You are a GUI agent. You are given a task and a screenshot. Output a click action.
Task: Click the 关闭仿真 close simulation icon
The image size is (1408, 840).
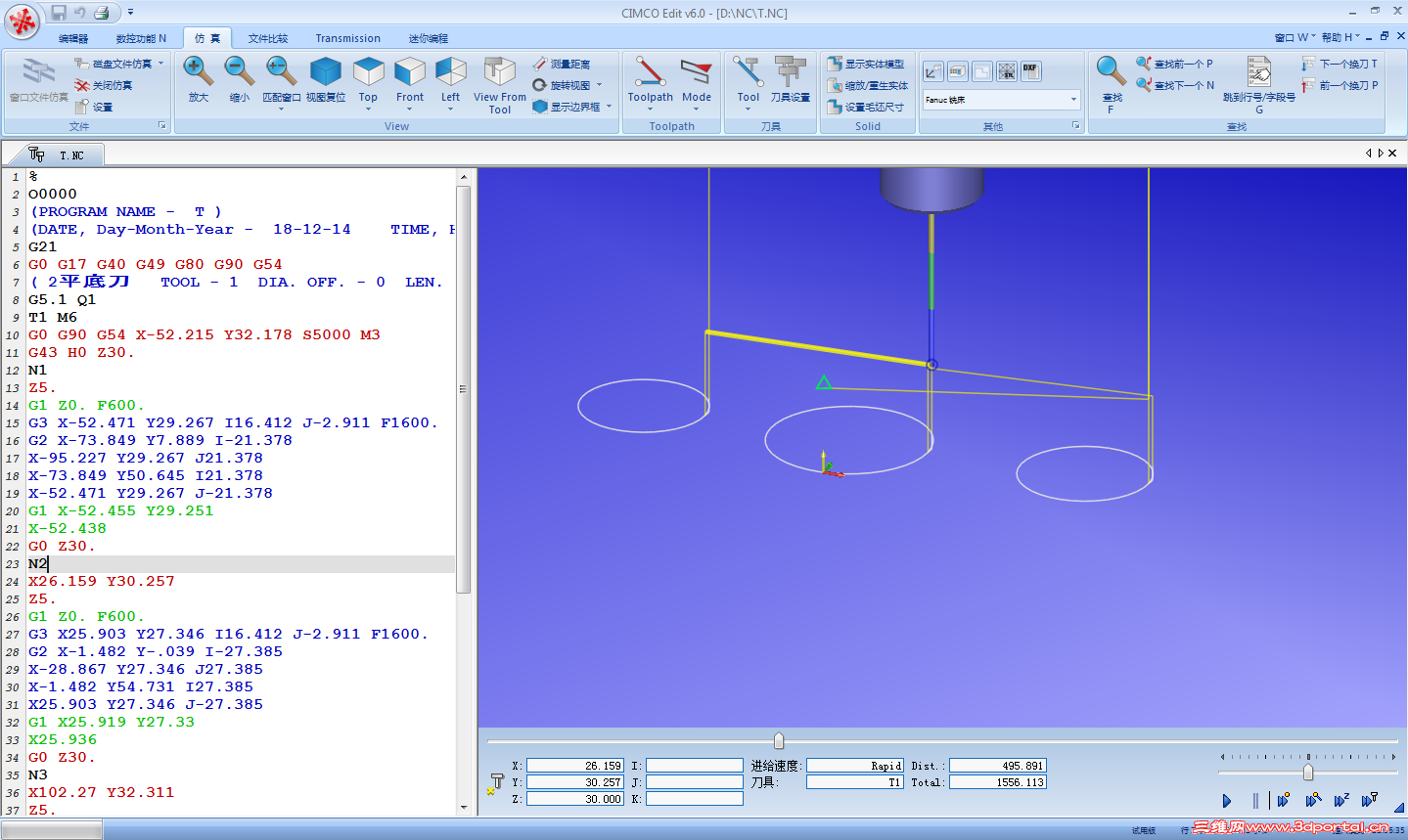point(82,85)
